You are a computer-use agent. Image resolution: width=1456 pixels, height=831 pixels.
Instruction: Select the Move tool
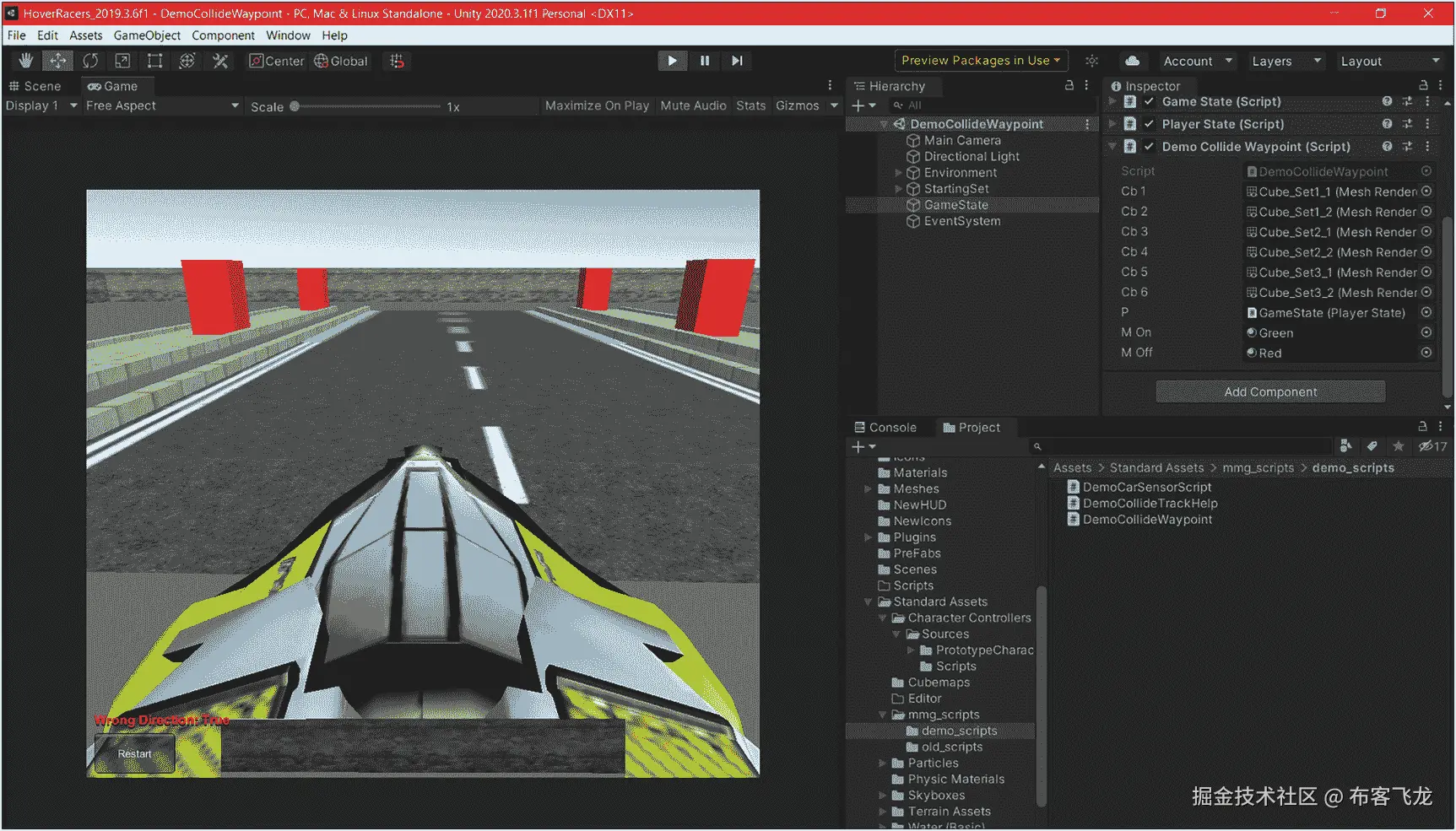coord(58,61)
